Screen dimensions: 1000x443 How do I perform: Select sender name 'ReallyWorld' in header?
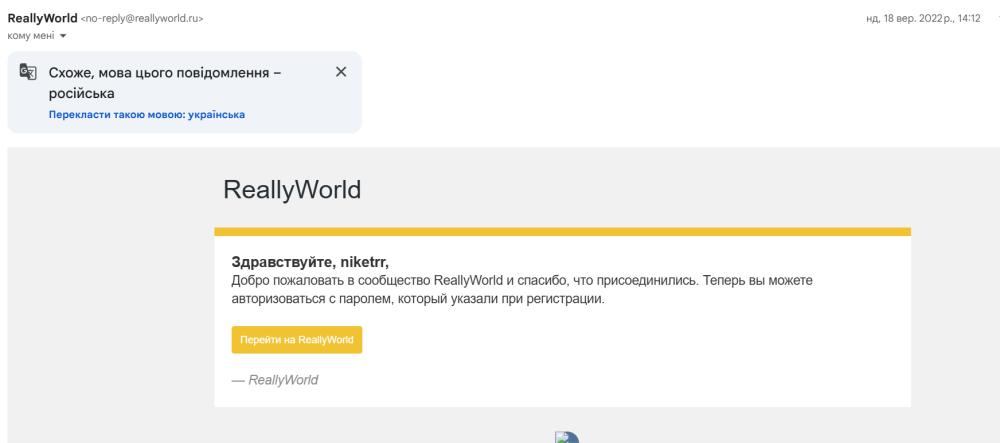click(42, 18)
